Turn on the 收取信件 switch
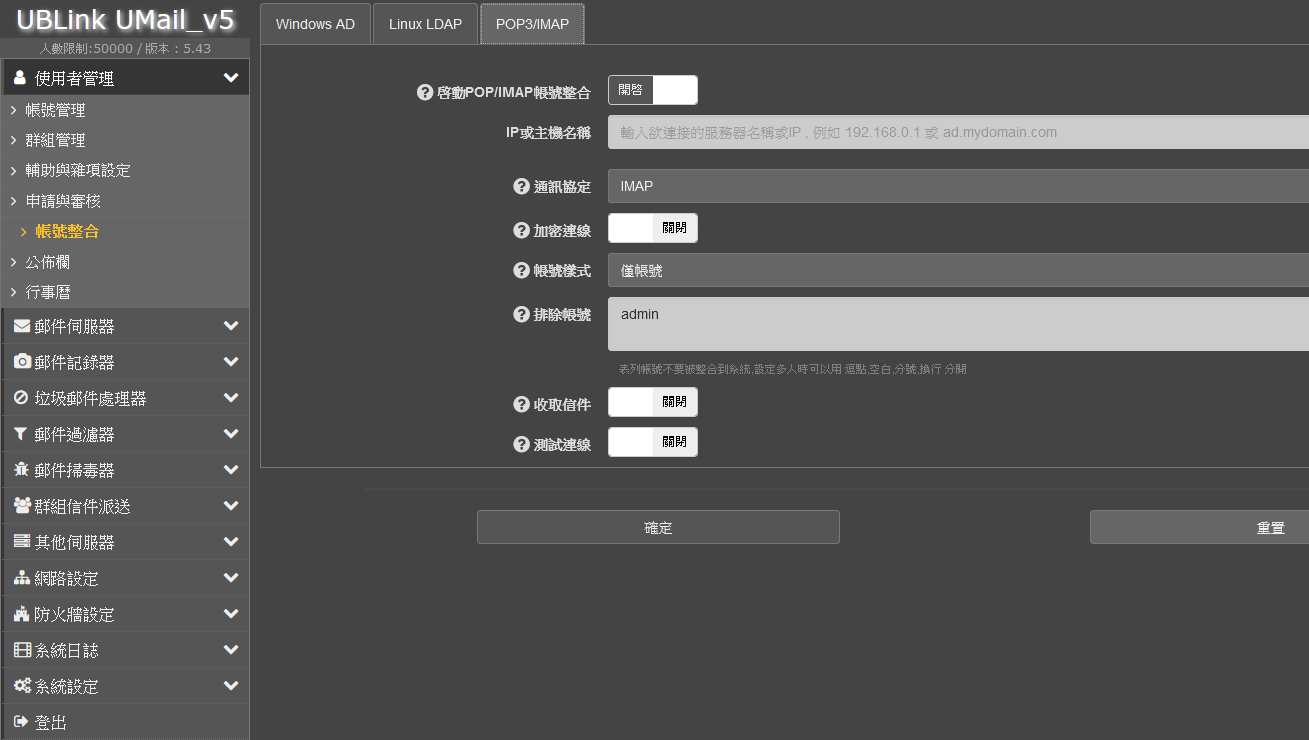This screenshot has width=1309, height=740. [652, 402]
